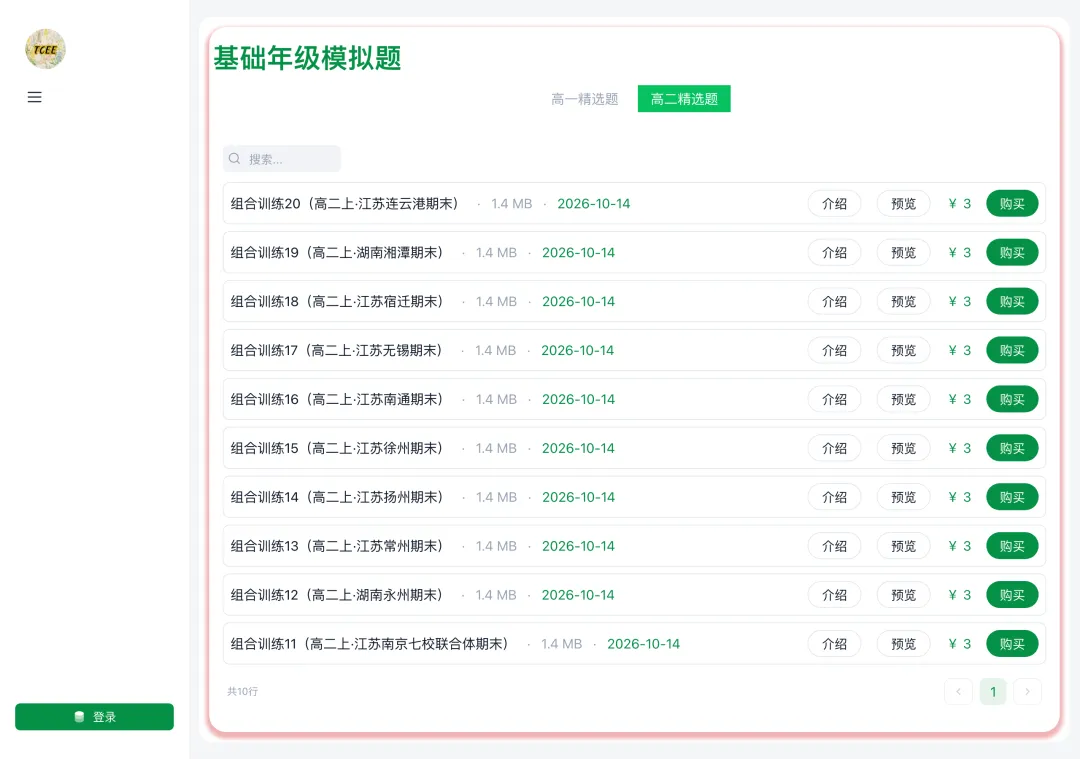Buy 组合训练13 江苏常州期末
The height and width of the screenshot is (759, 1080).
[1012, 545]
